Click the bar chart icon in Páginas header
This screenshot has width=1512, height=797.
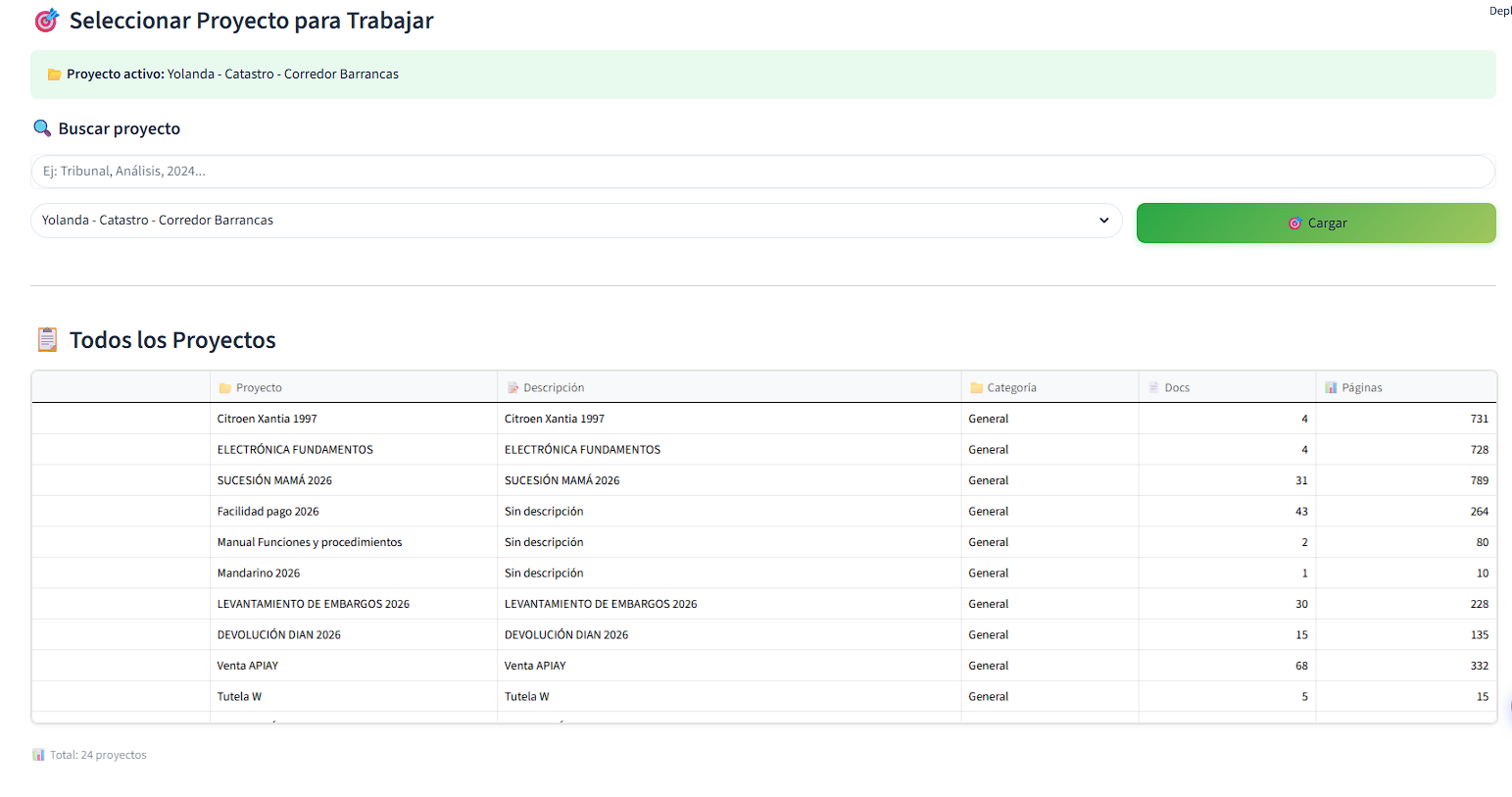click(x=1331, y=388)
